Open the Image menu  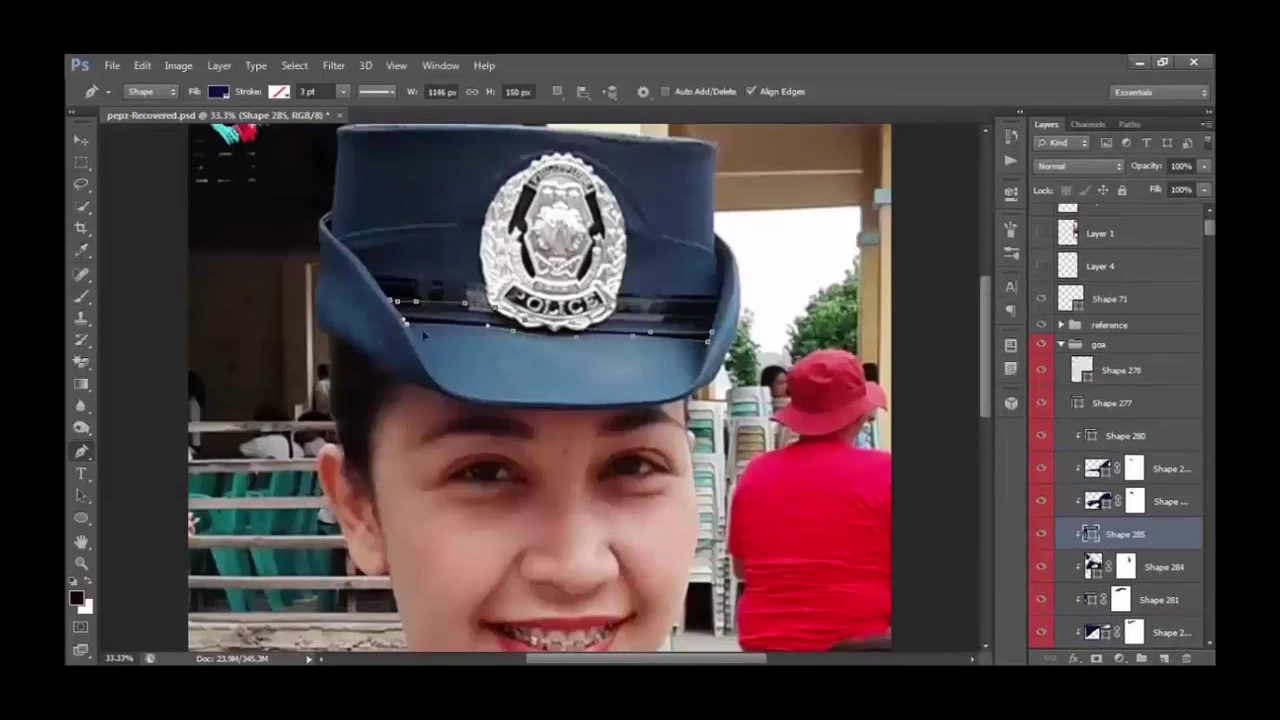(x=178, y=66)
